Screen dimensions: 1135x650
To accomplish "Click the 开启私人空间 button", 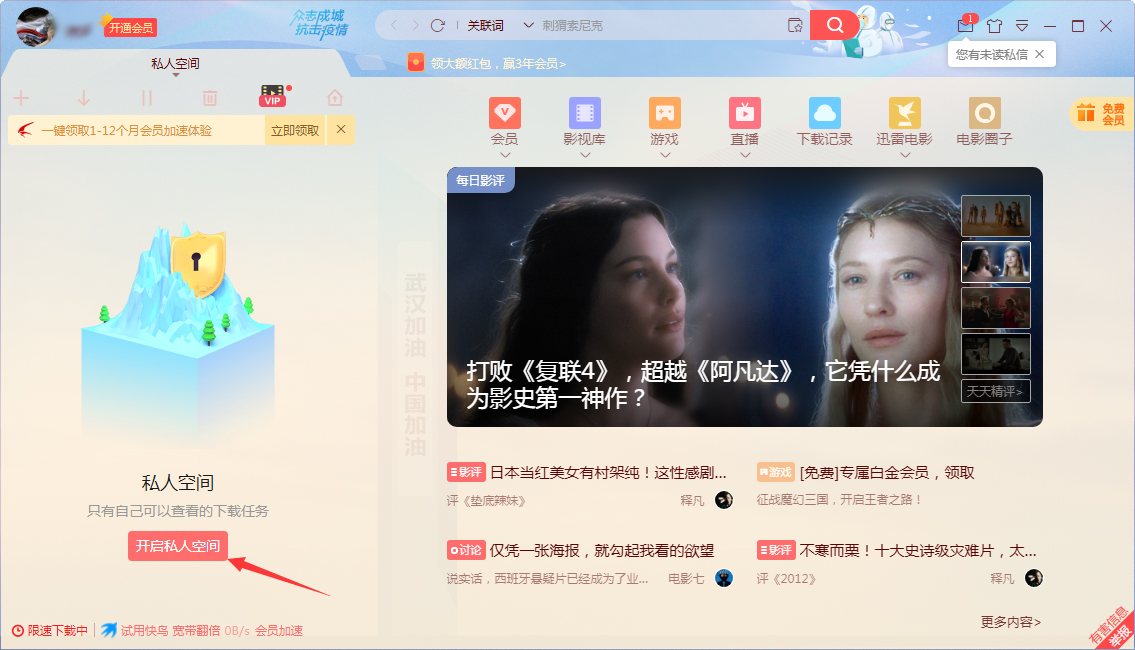I will tap(177, 547).
